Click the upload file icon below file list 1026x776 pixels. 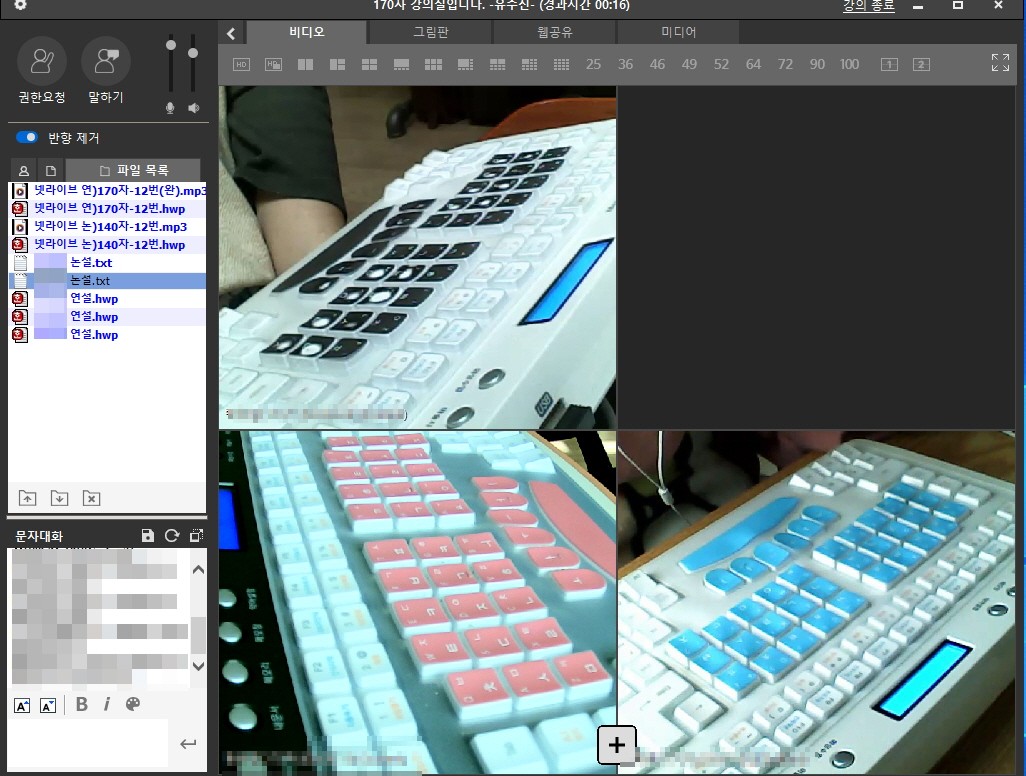[27, 497]
